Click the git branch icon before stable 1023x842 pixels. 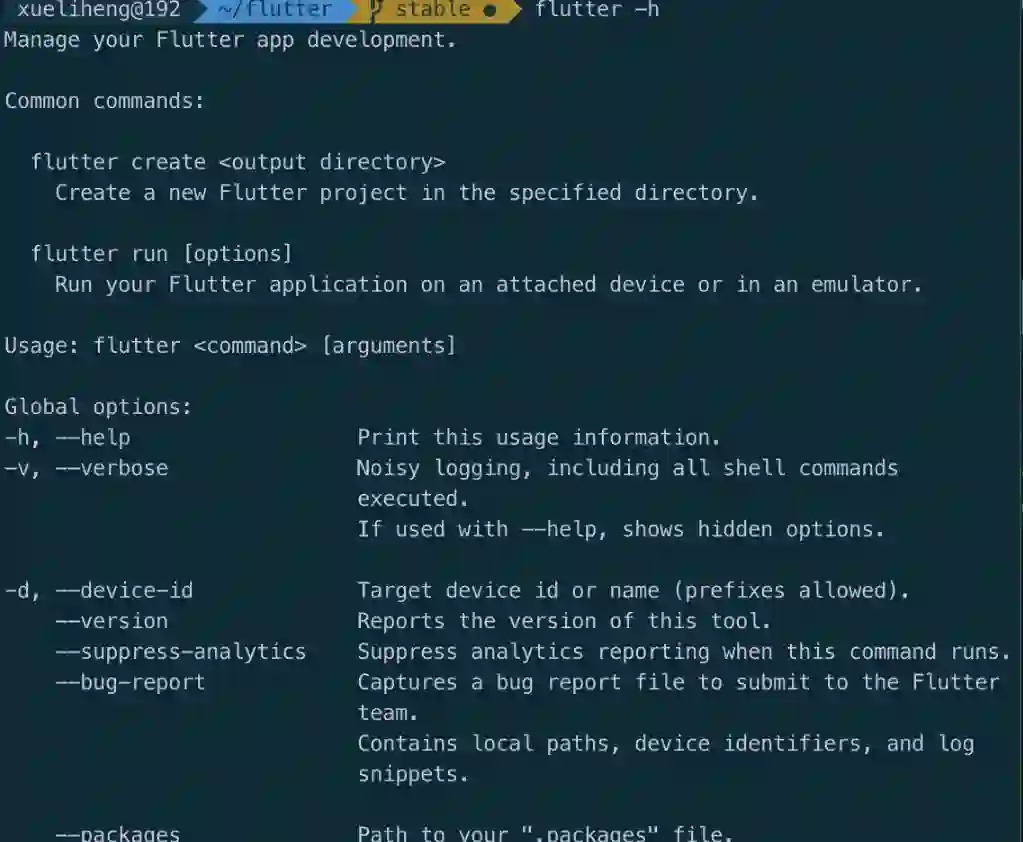pyautogui.click(x=376, y=9)
